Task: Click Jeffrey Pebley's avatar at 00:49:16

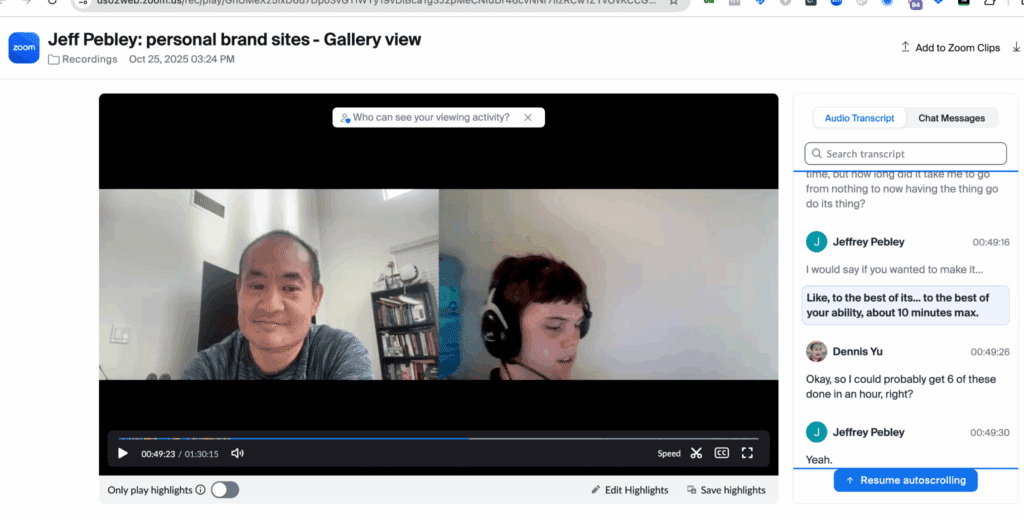Action: [x=816, y=242]
